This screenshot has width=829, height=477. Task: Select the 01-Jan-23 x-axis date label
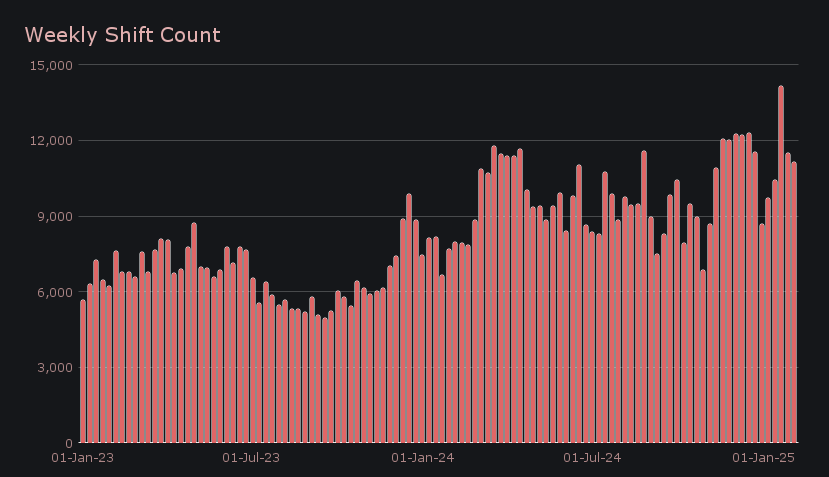click(x=83, y=458)
